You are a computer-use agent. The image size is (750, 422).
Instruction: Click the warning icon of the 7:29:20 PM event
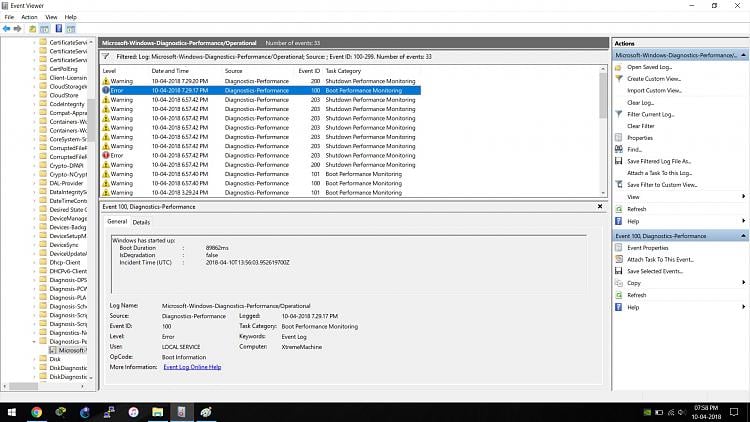[x=106, y=81]
